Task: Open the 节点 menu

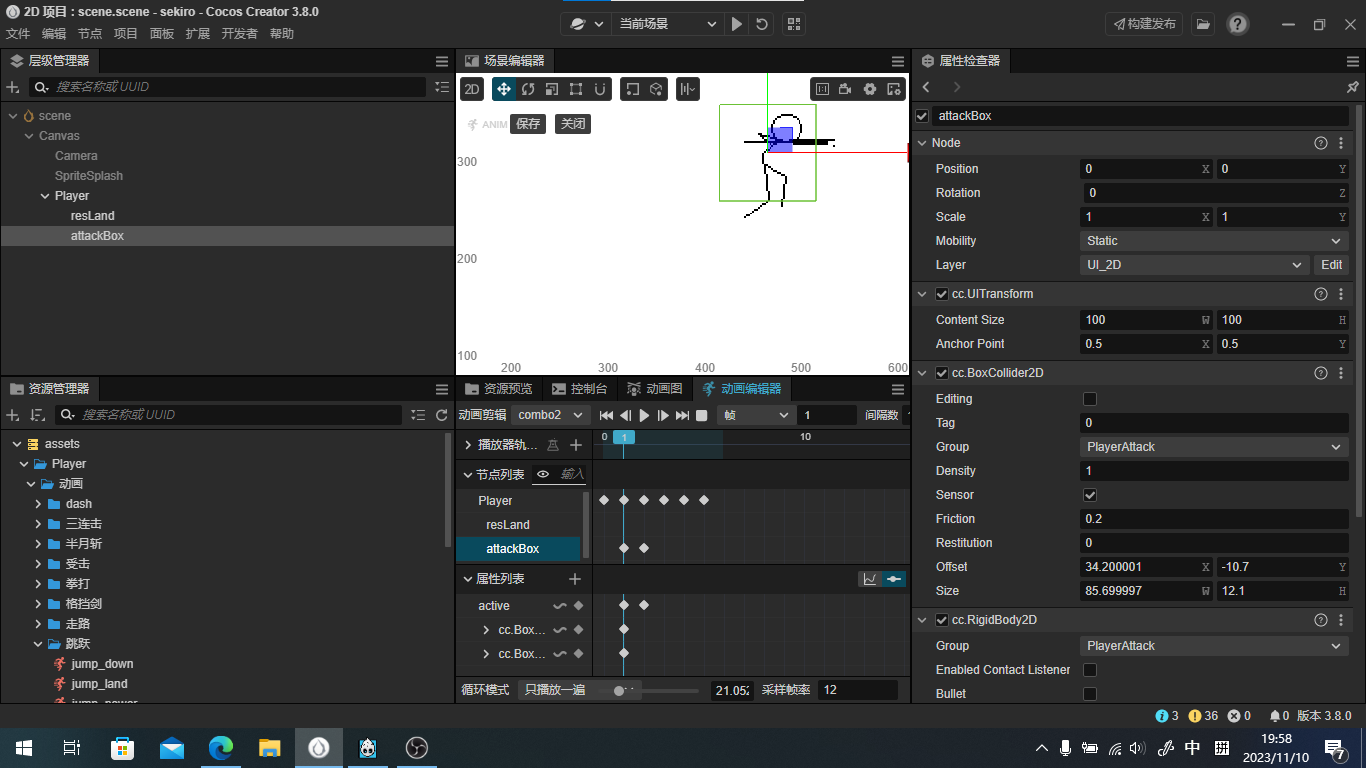Action: [90, 34]
